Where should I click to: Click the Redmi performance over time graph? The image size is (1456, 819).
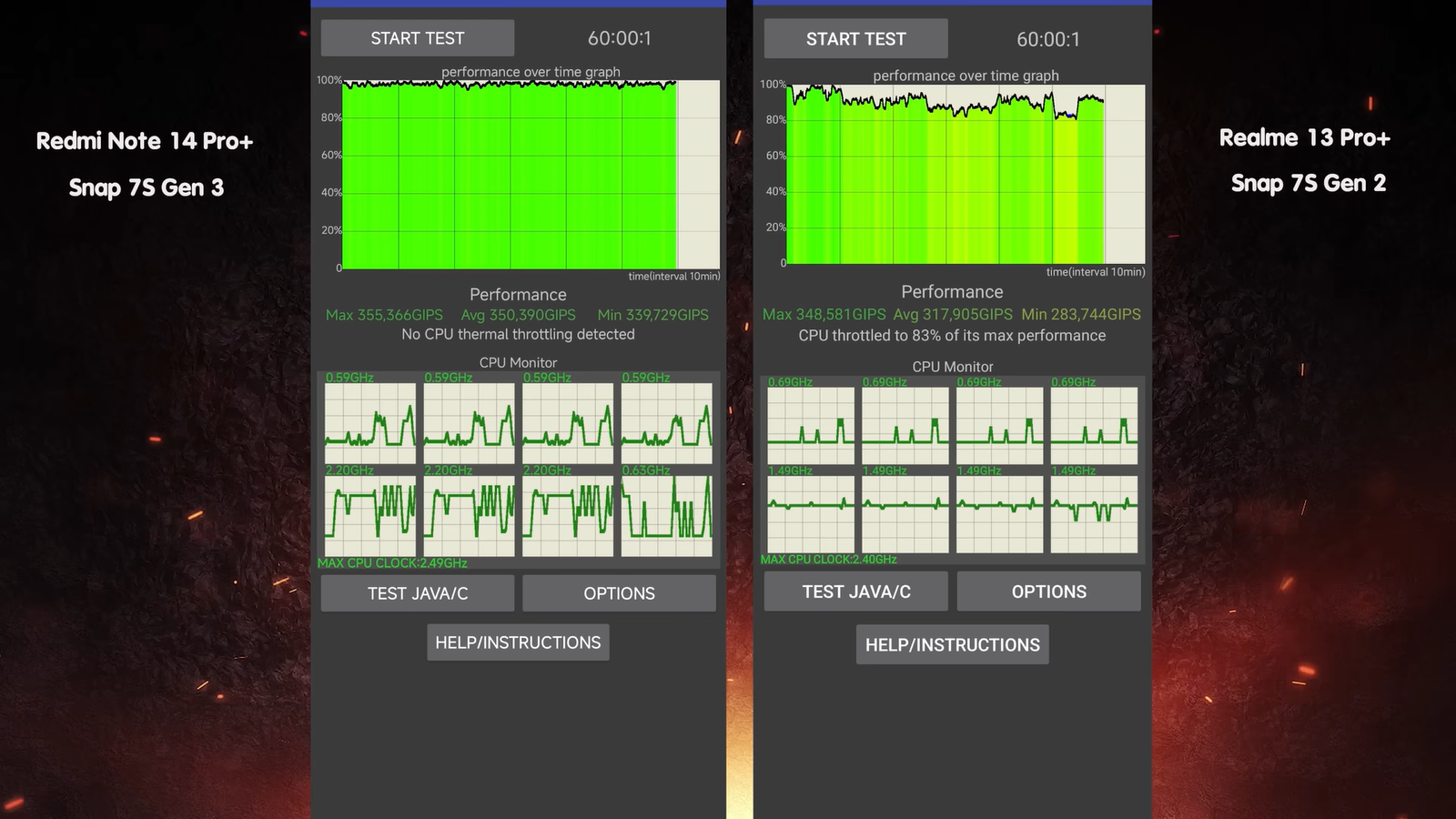click(531, 175)
